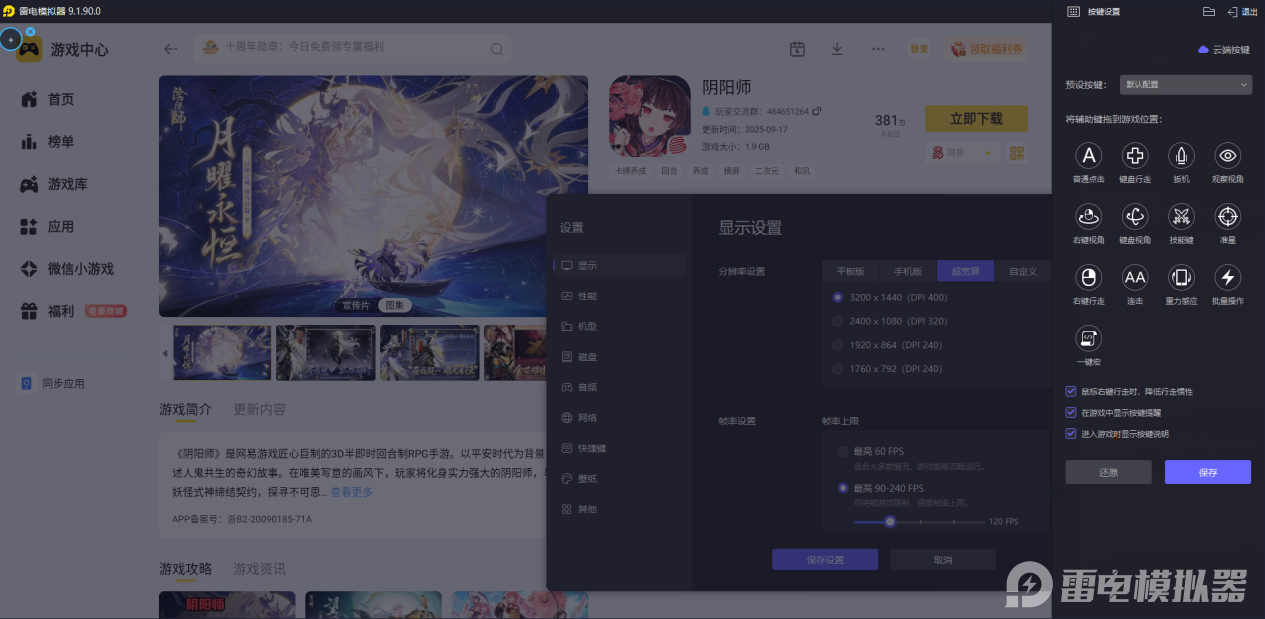The height and width of the screenshot is (619, 1265).
Task: Switch to the 自定义 resolution tab
Action: coord(1023,271)
